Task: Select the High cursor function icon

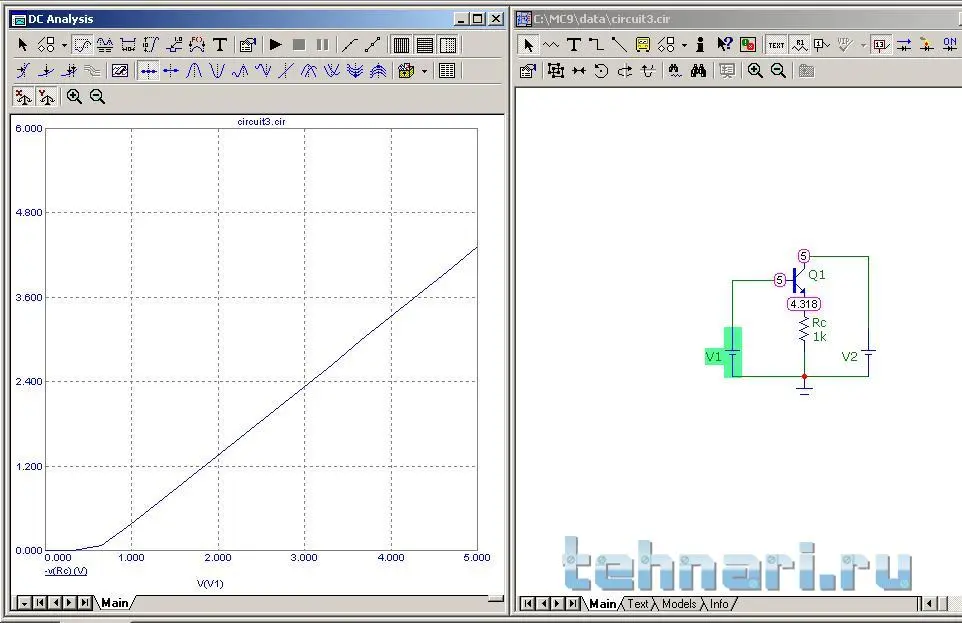Action: (240, 71)
